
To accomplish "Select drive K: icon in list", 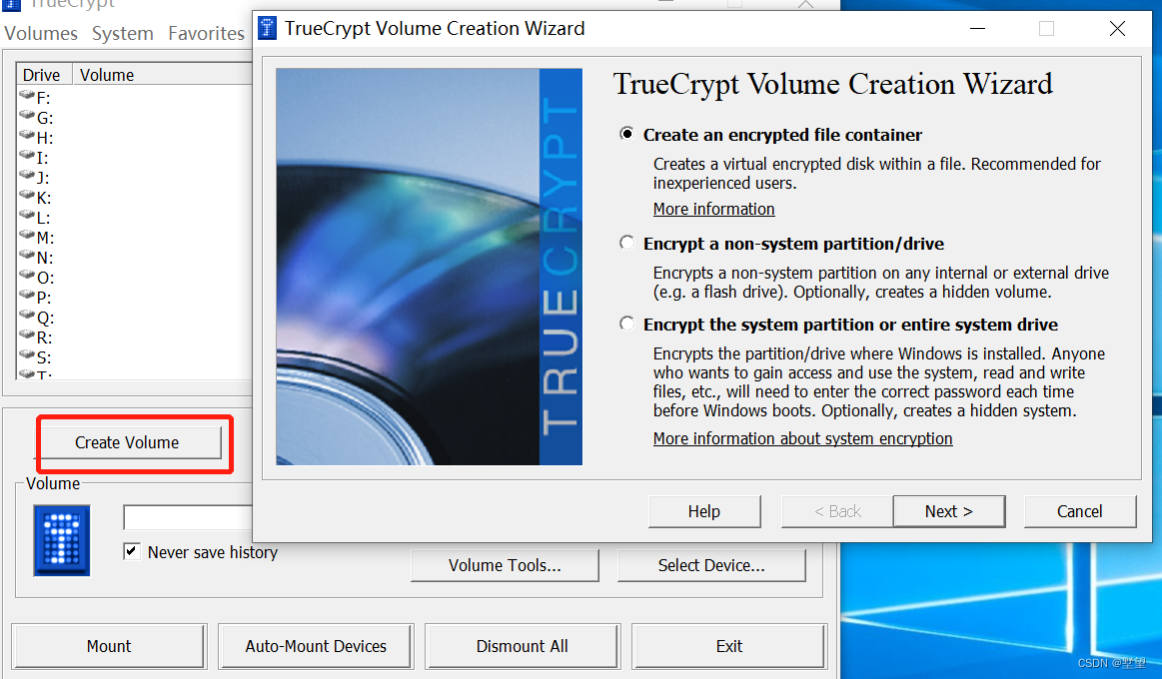I will click(27, 196).
